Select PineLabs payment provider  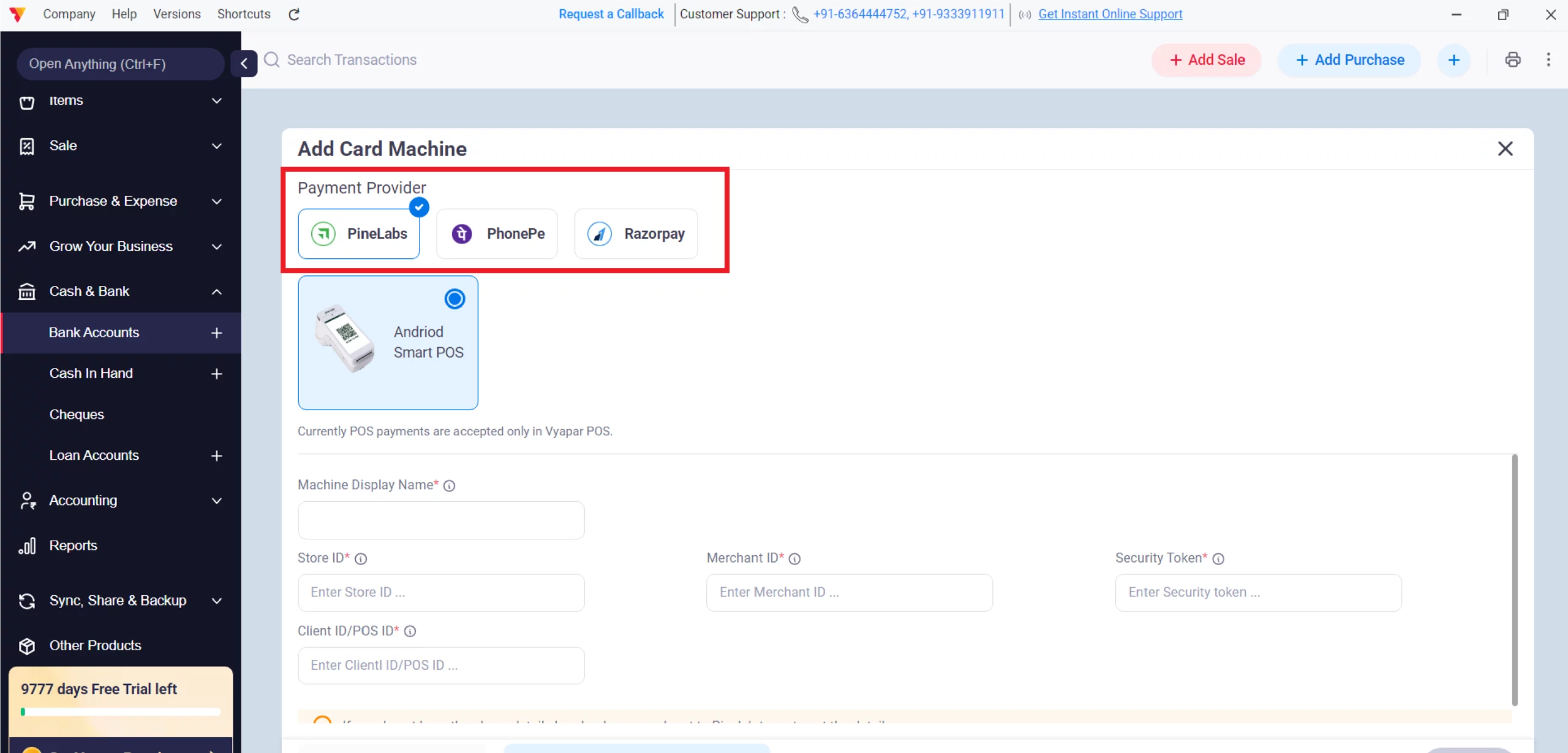pyautogui.click(x=359, y=234)
